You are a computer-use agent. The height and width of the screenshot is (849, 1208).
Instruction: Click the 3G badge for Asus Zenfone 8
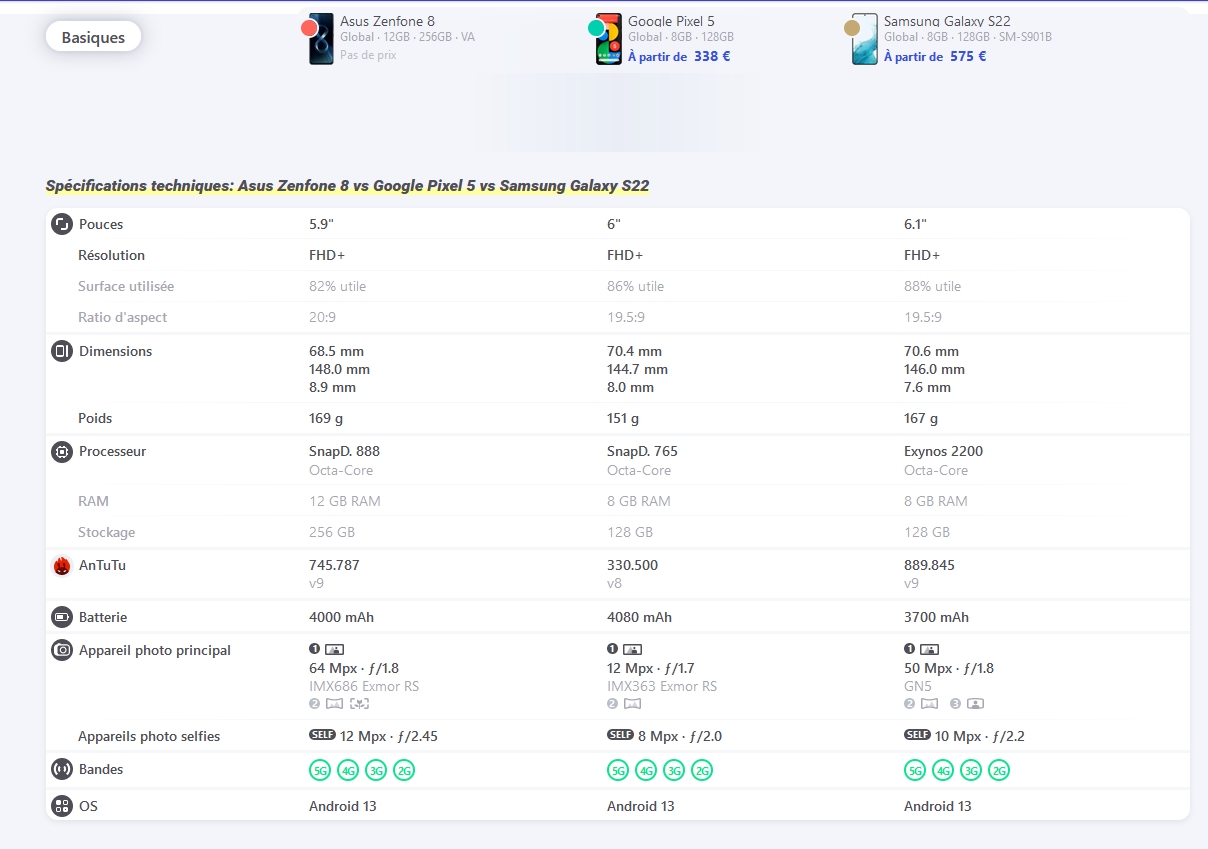coord(376,770)
